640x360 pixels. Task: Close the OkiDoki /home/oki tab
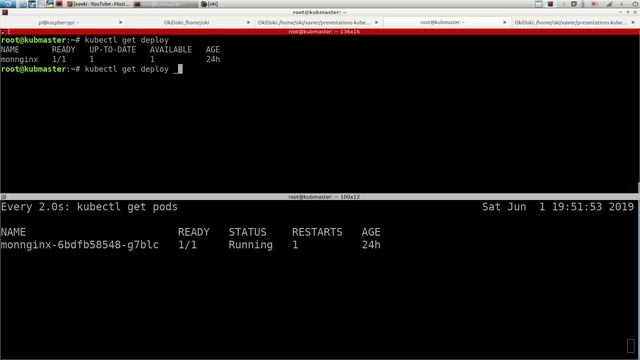[248, 22]
